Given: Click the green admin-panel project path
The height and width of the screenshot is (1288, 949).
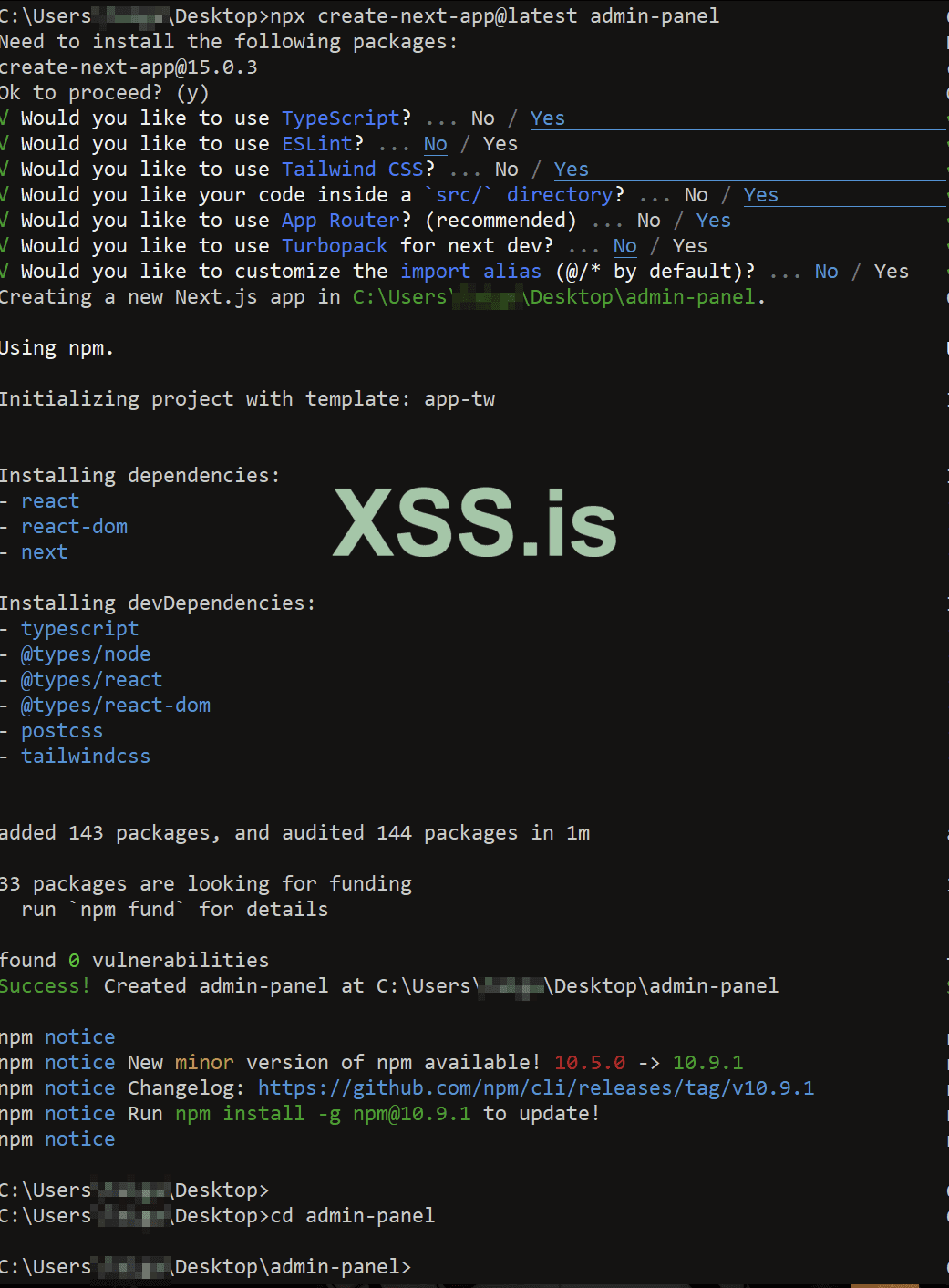Looking at the screenshot, I should tap(554, 297).
